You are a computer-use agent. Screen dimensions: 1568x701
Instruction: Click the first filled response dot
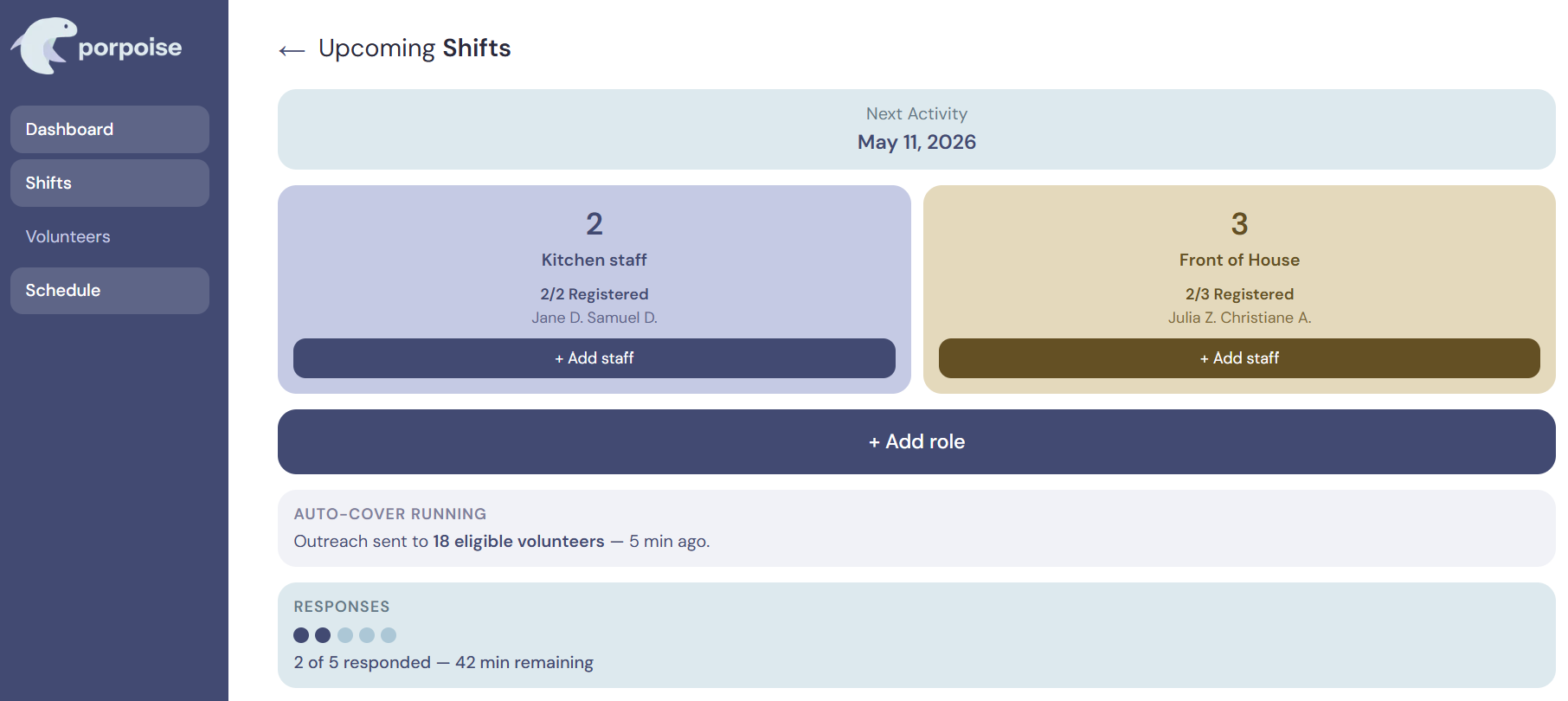tap(301, 635)
